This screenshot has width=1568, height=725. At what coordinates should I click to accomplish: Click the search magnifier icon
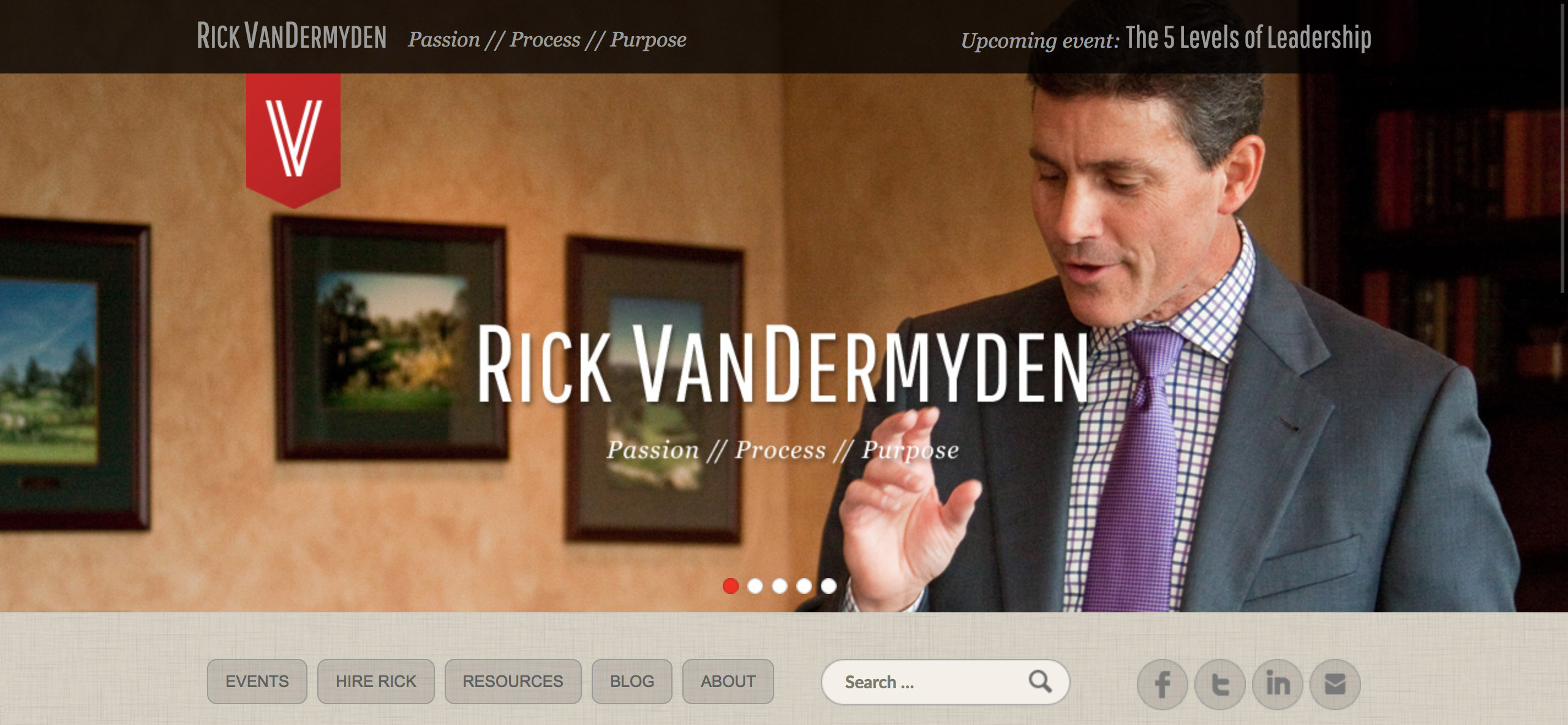click(1040, 681)
